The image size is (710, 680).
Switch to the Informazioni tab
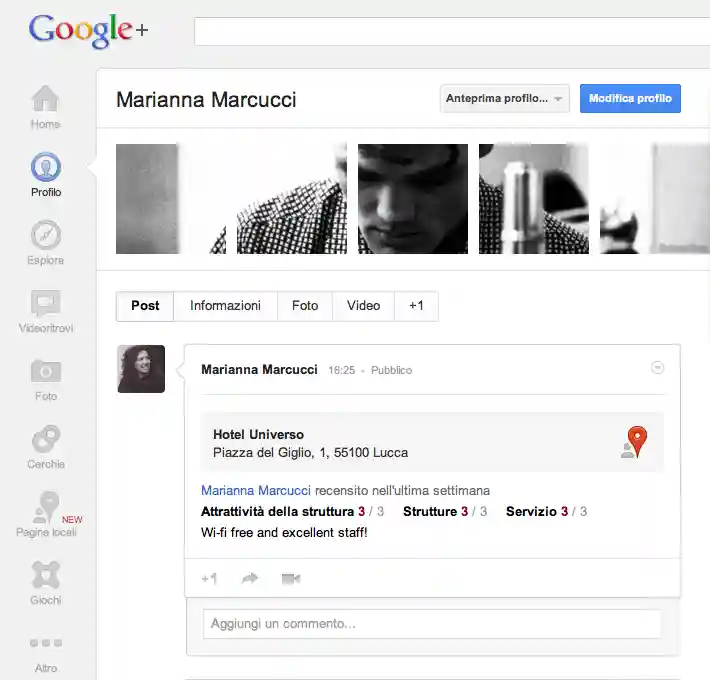click(x=225, y=306)
